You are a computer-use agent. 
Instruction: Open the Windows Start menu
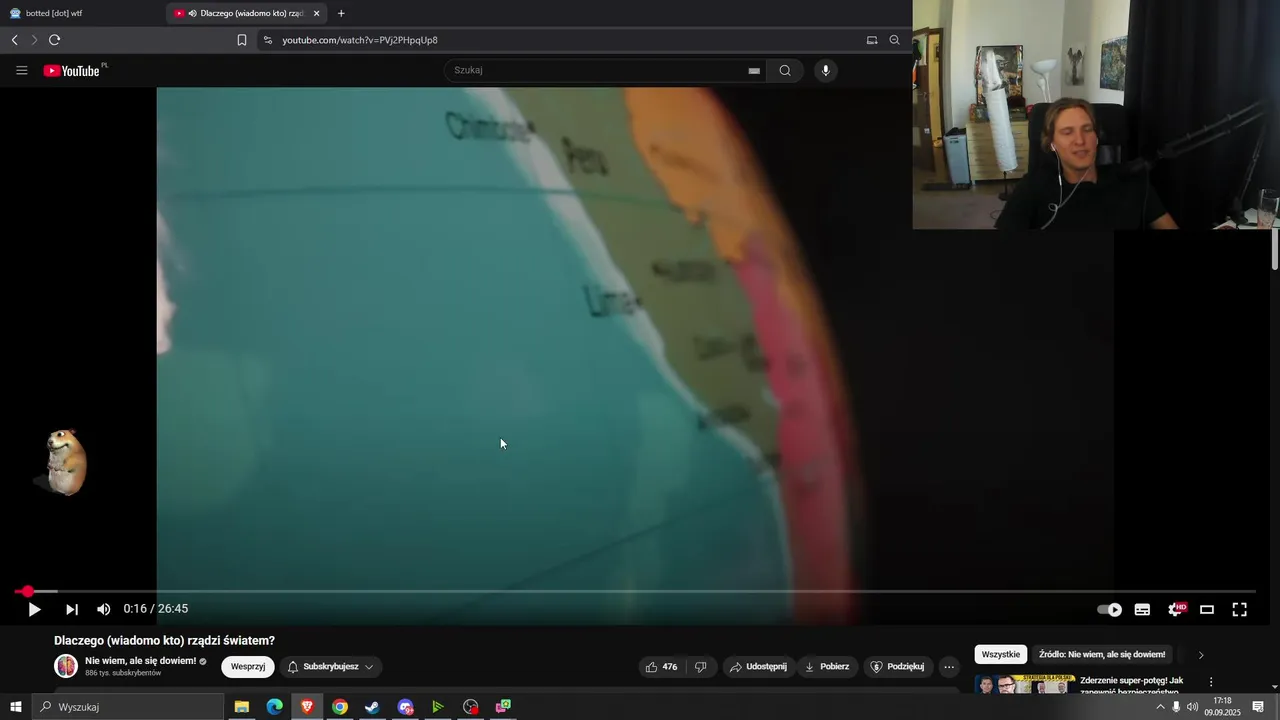tap(16, 707)
